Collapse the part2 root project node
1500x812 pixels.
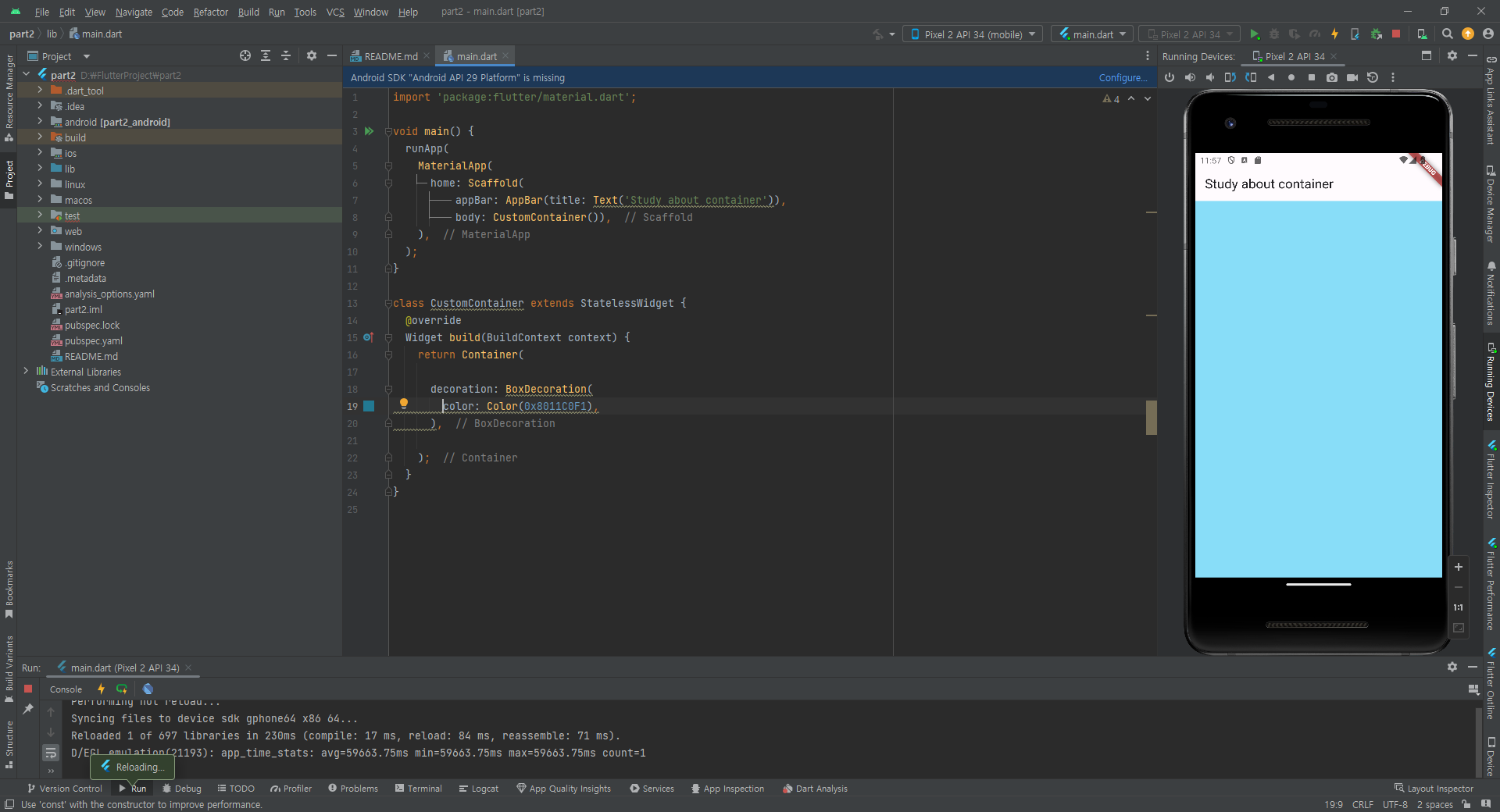point(26,75)
